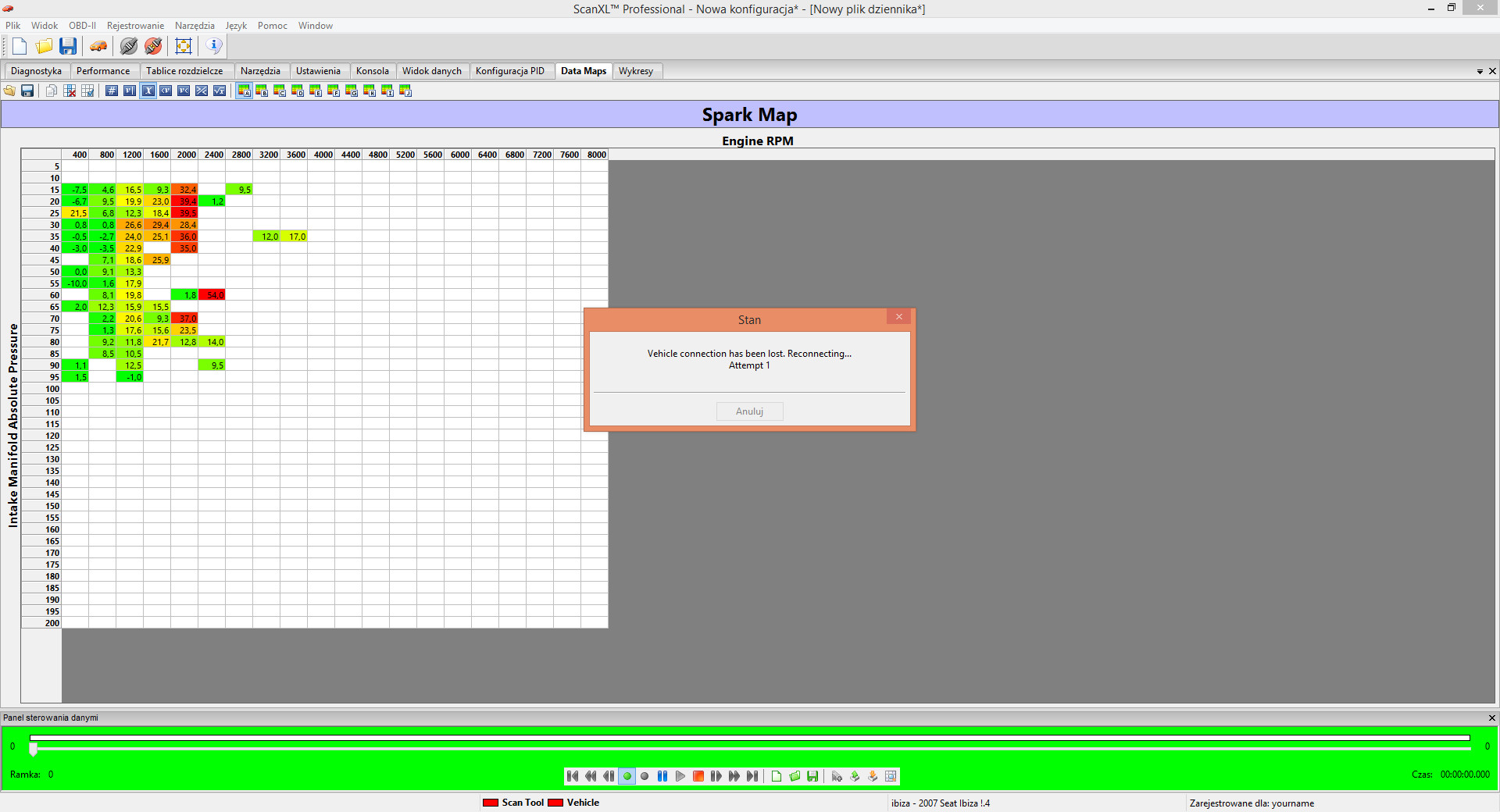
Task: Click the magnifier grid icon in data panel
Action: click(891, 776)
